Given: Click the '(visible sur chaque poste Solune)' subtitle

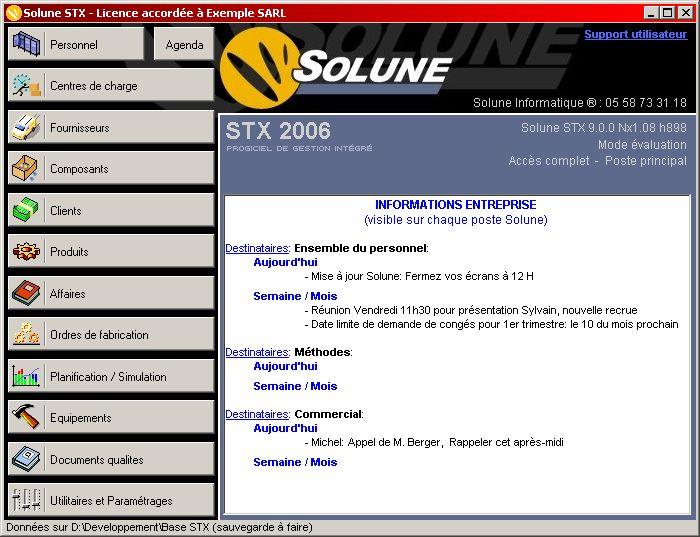Looking at the screenshot, I should (x=456, y=220).
